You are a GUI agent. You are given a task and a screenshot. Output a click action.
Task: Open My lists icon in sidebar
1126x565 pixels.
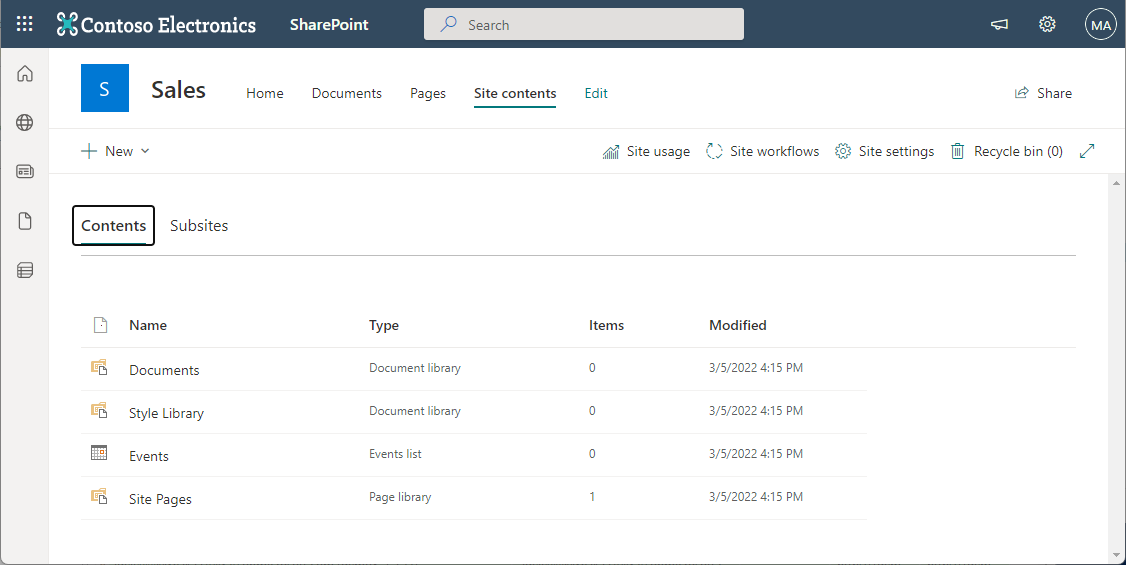coord(25,270)
